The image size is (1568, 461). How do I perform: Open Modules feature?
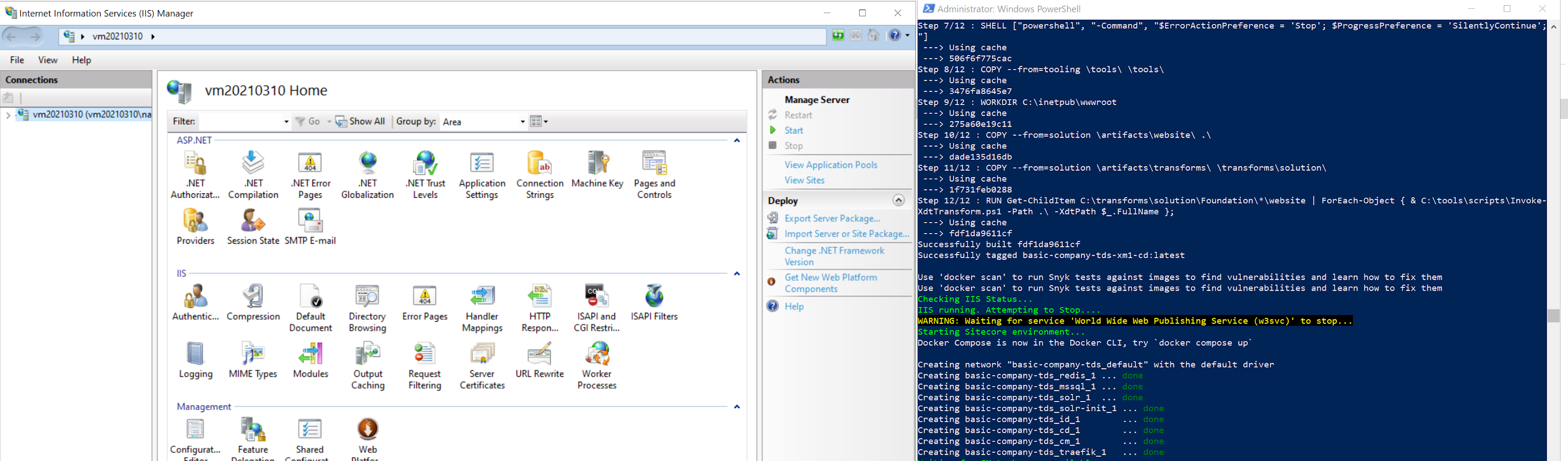(311, 360)
